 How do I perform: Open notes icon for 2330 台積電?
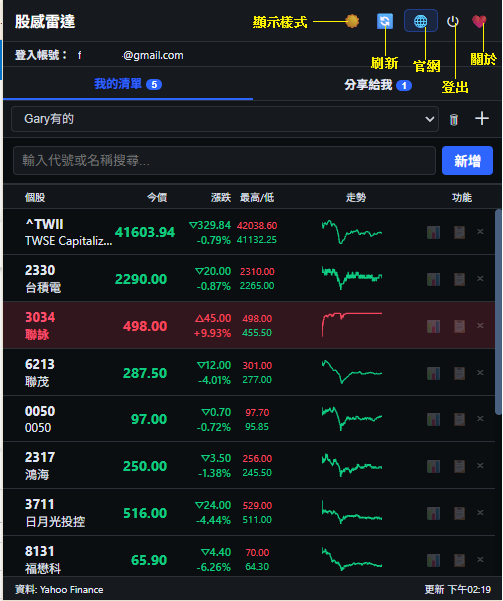(459, 279)
